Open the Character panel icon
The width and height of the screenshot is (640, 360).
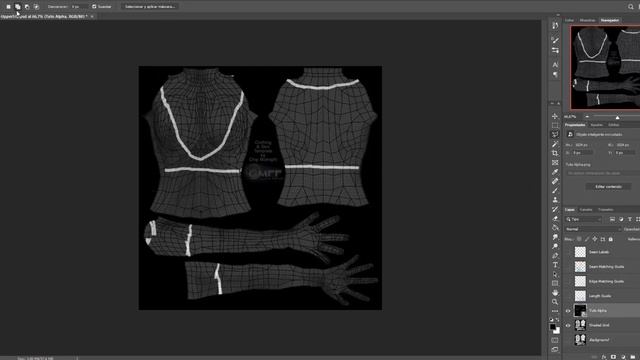point(555,64)
